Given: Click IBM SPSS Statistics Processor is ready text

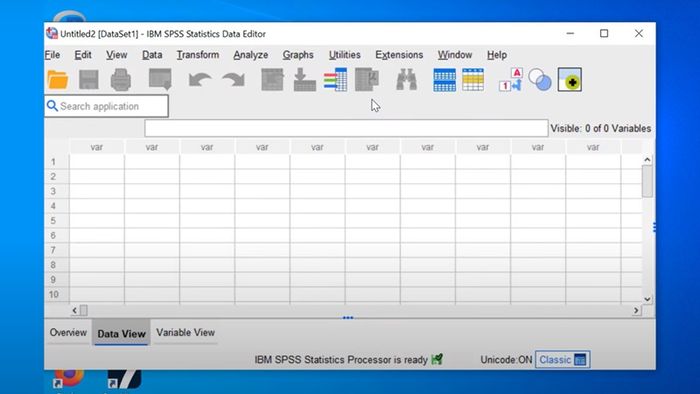Looking at the screenshot, I should click(x=341, y=360).
